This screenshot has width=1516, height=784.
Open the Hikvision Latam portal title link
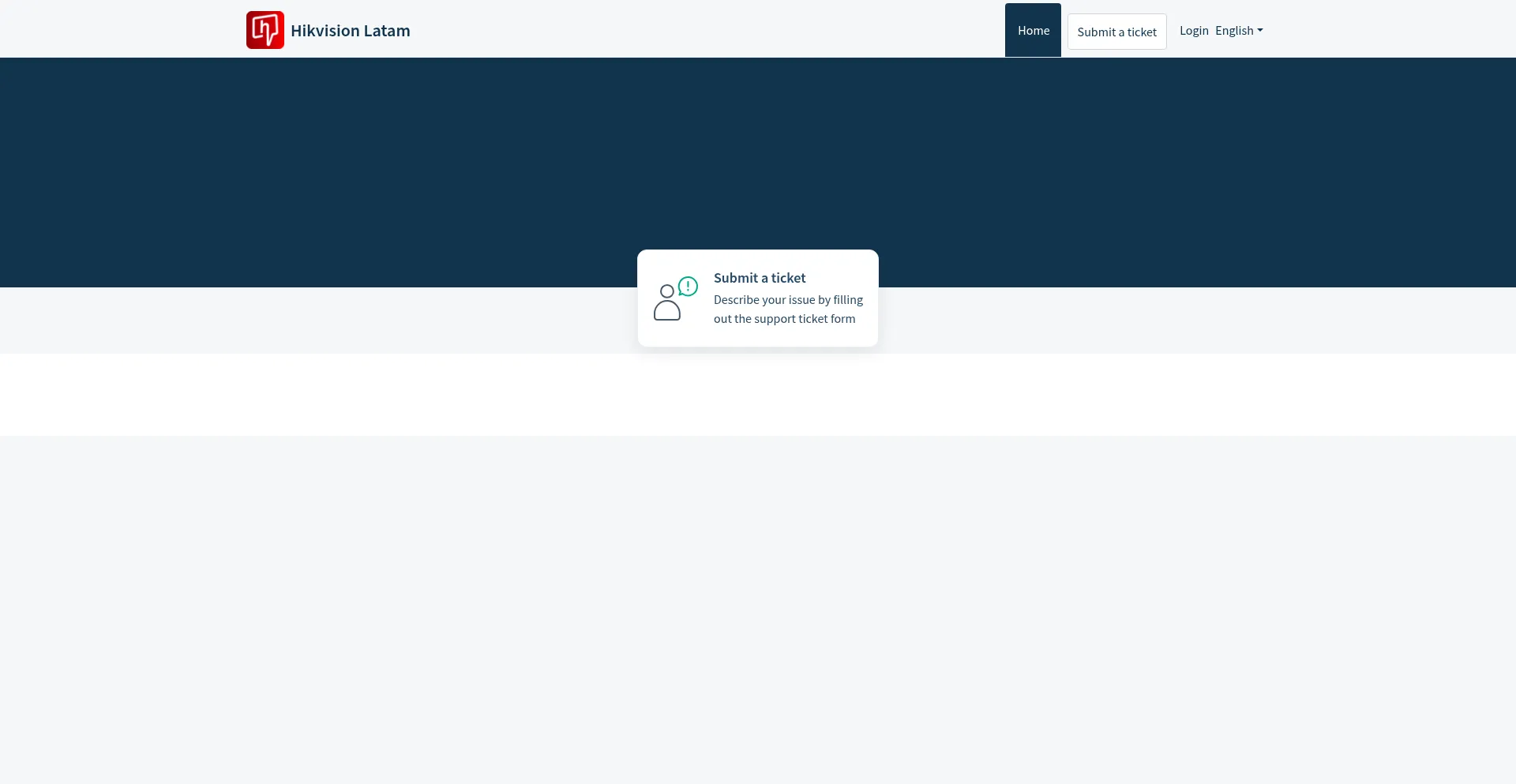coord(351,31)
